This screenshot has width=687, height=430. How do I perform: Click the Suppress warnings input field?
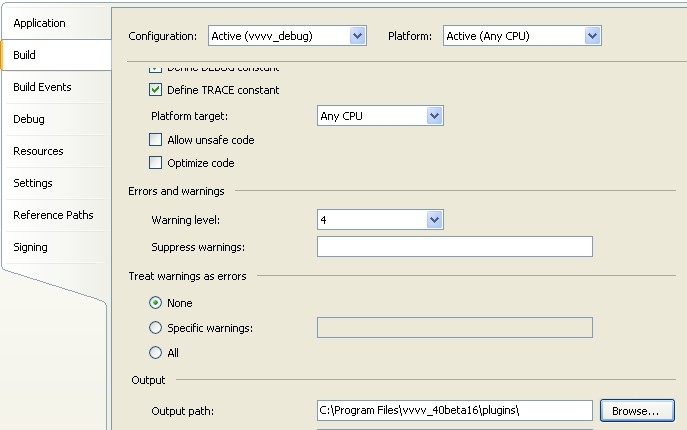coord(455,247)
